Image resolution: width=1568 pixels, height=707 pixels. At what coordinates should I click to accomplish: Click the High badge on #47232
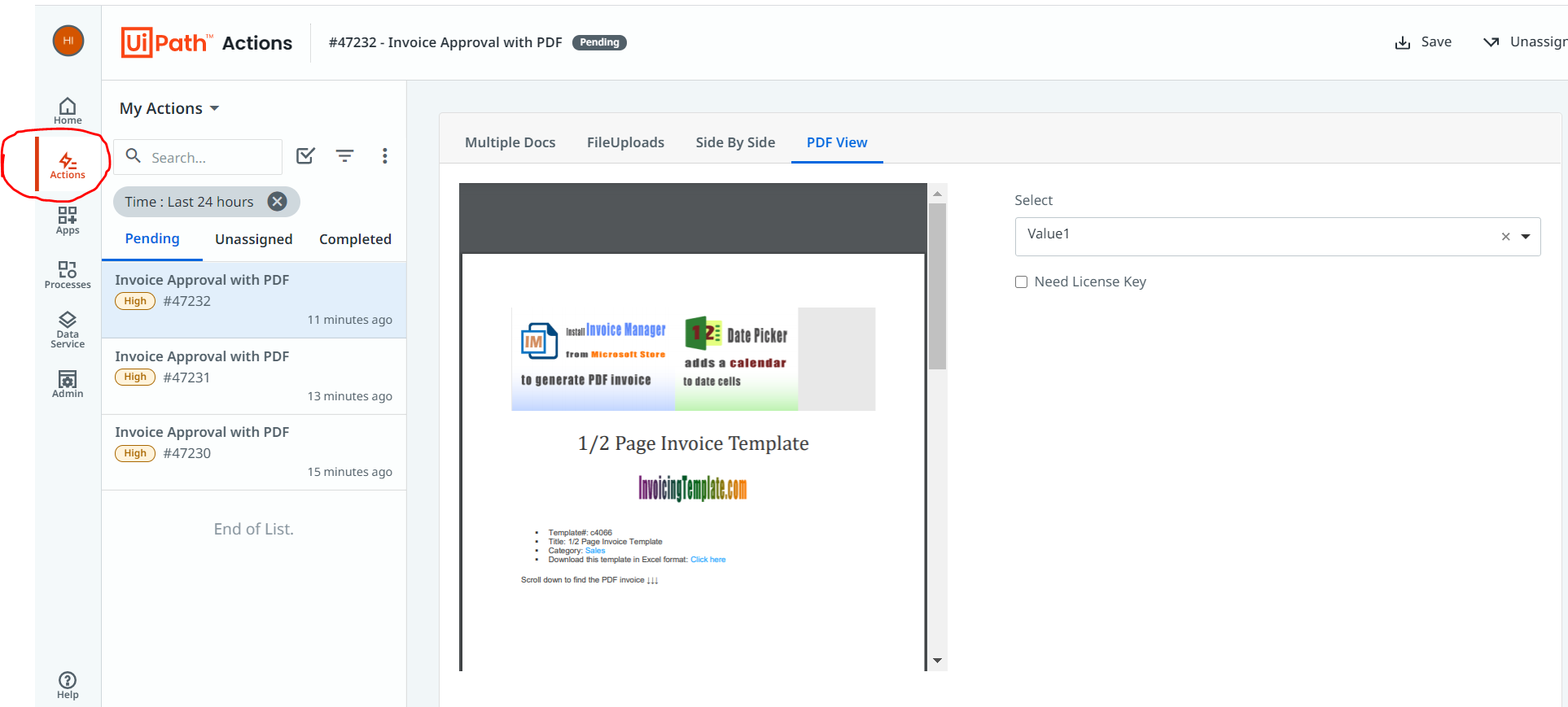[x=135, y=301]
